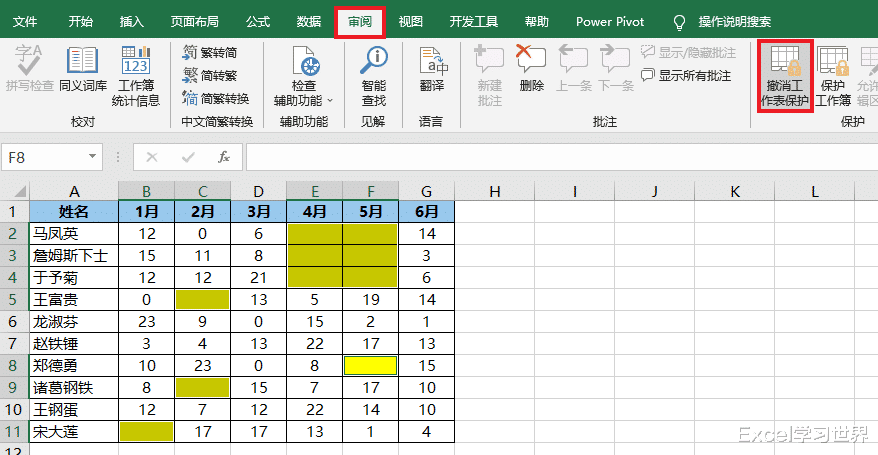Image resolution: width=878 pixels, height=455 pixels.
Task: Cancel formula entry with X button
Action: point(152,157)
